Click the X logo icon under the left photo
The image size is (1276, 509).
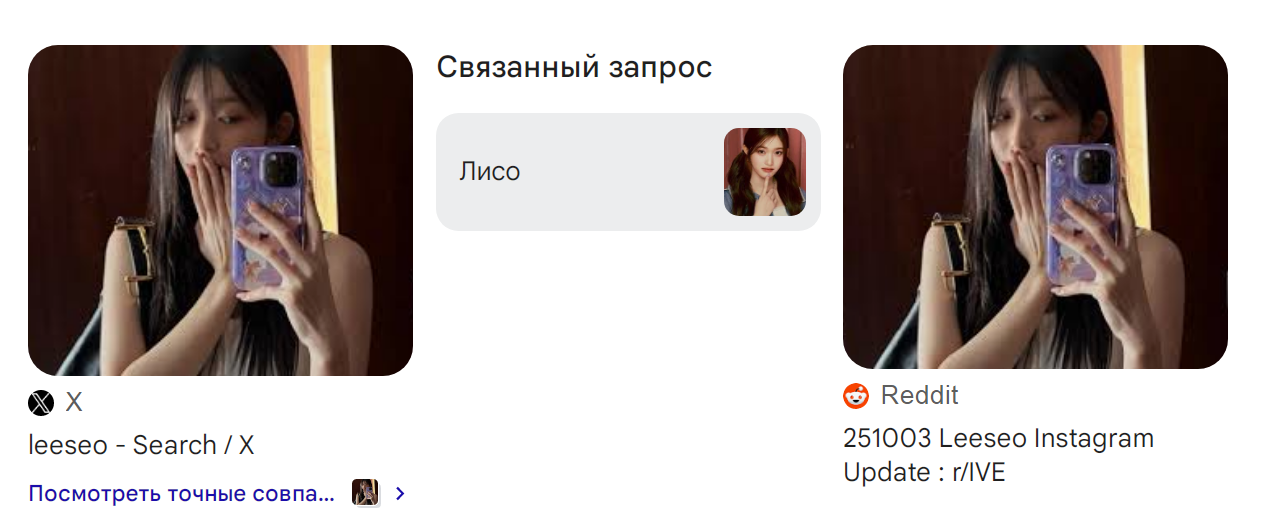[x=41, y=403]
